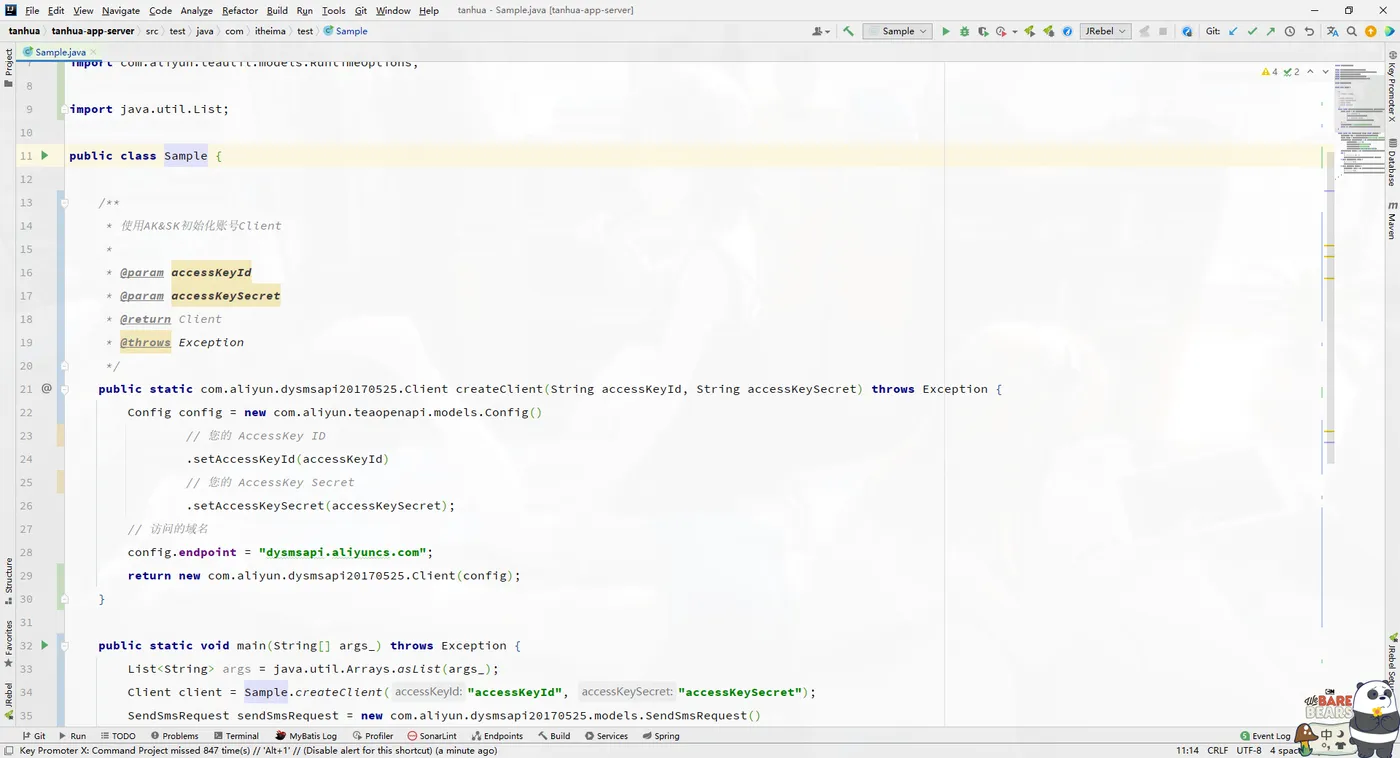Image resolution: width=1400 pixels, height=758 pixels.
Task: Click the next highlighted error down arrow
Action: click(x=1324, y=72)
